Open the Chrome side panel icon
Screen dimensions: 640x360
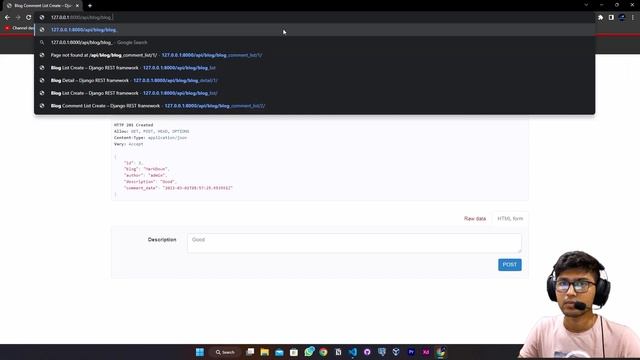pos(611,17)
